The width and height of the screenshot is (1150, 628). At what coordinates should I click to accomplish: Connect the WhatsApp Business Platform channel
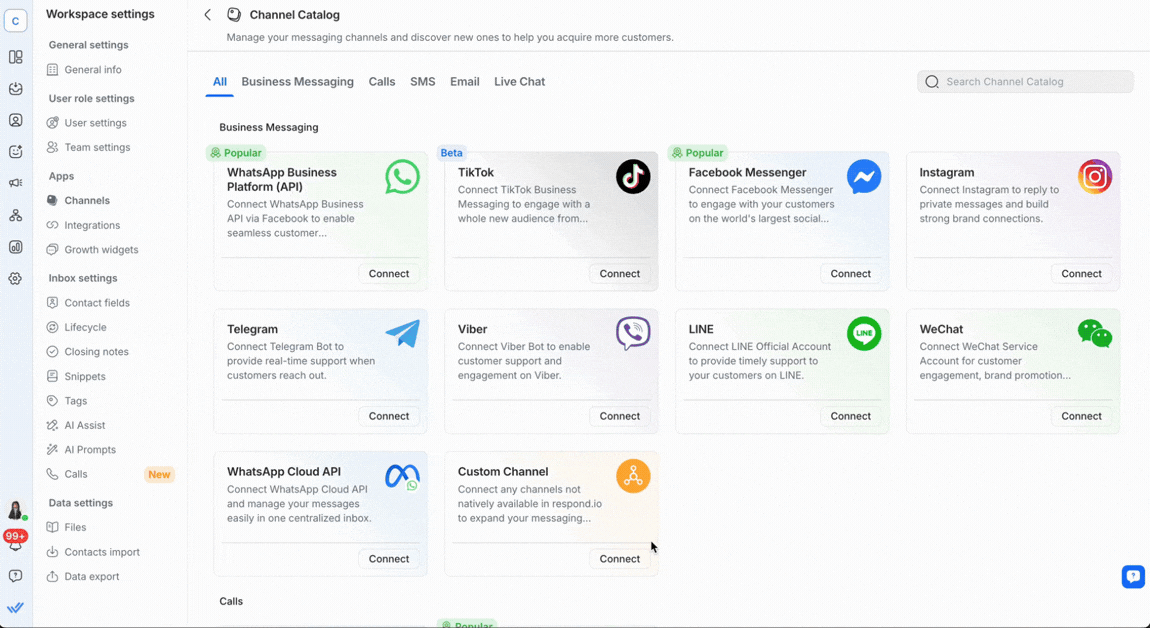coord(389,273)
